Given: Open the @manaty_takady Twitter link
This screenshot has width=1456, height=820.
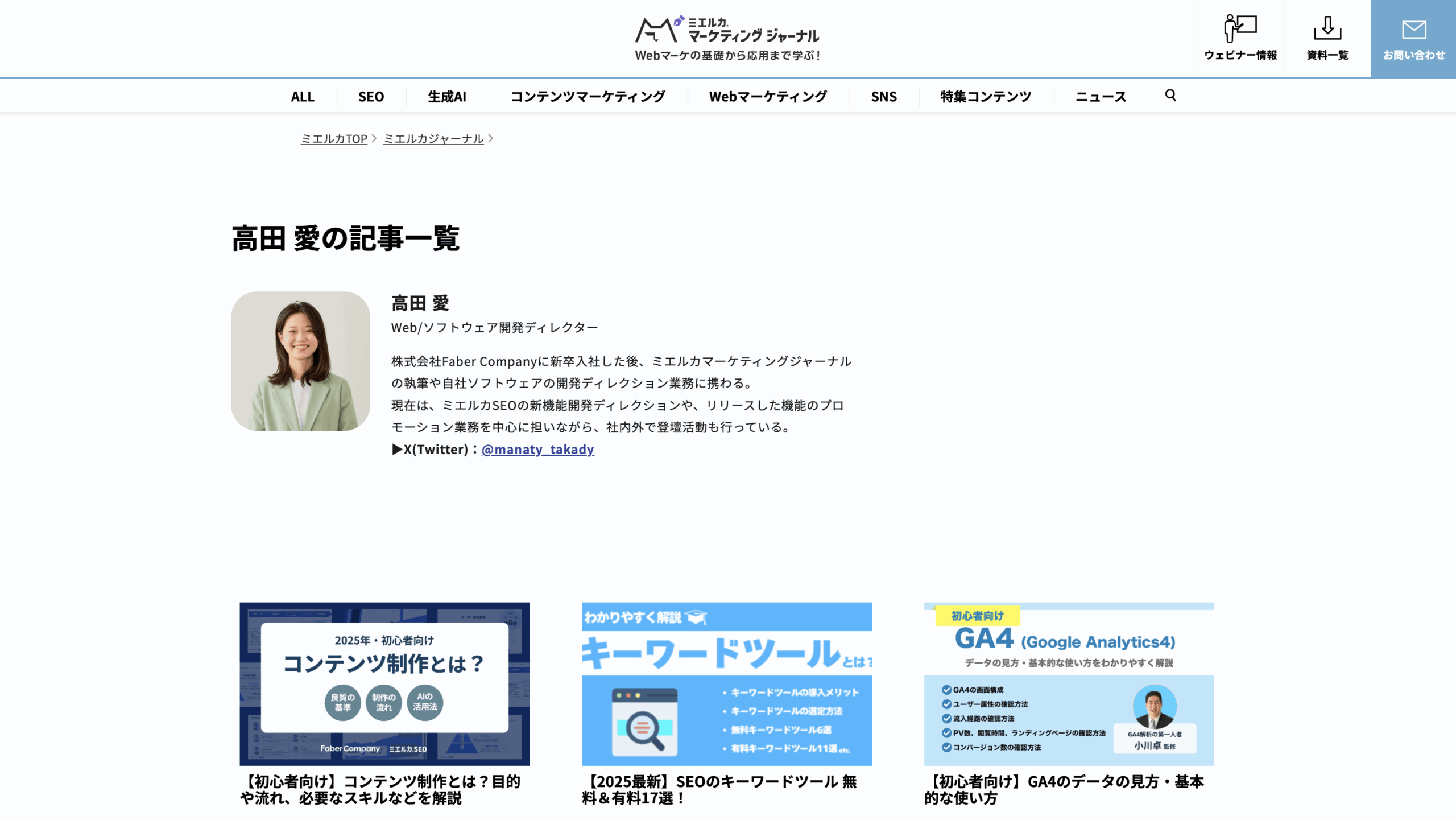Looking at the screenshot, I should [537, 450].
